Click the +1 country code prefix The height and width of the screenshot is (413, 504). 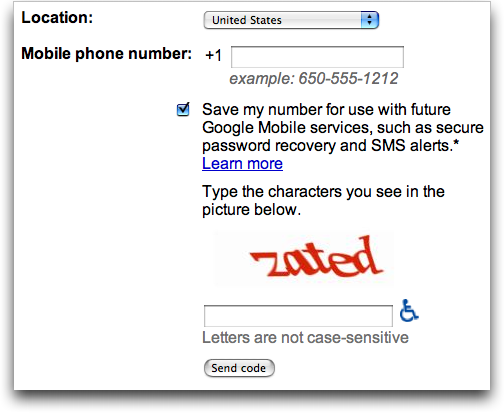(x=213, y=55)
